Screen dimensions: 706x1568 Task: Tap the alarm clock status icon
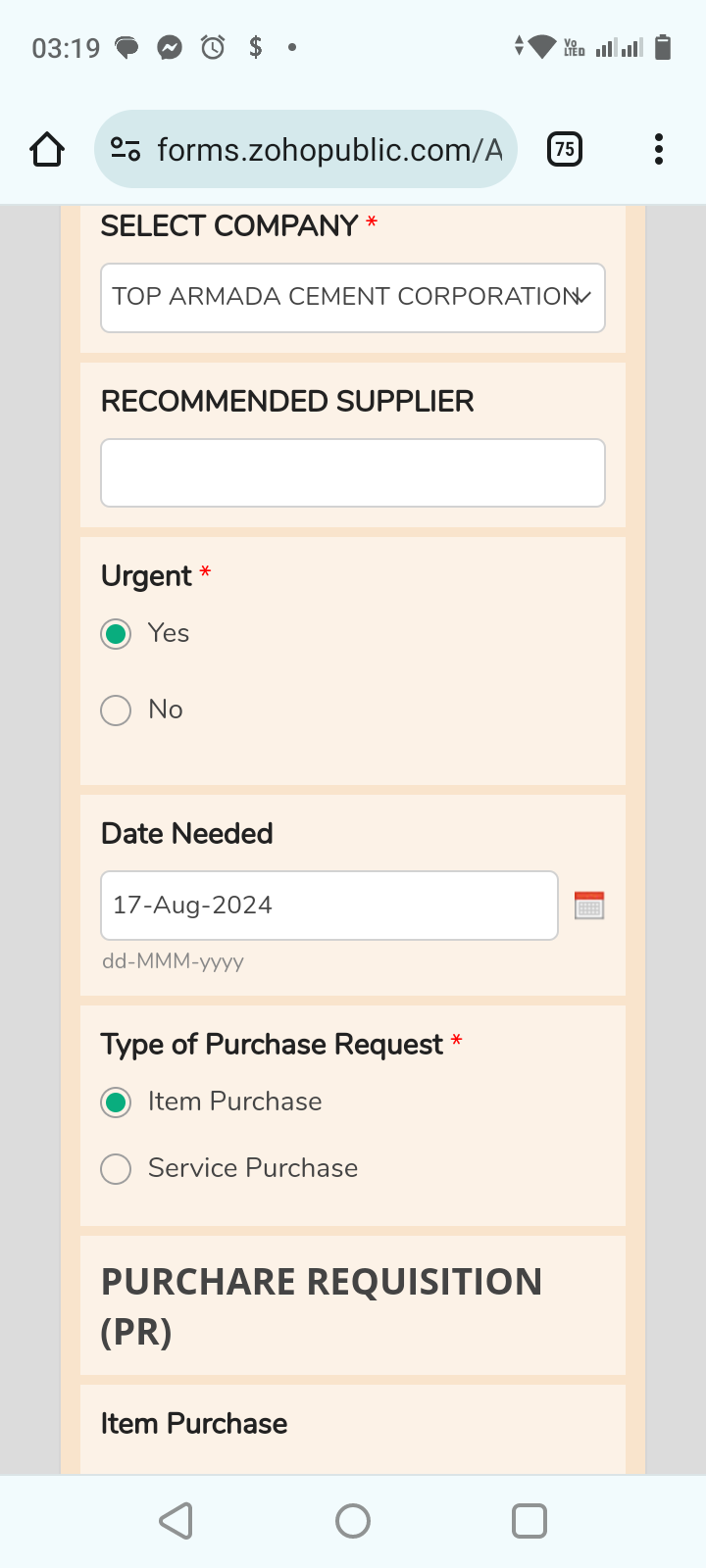213,47
